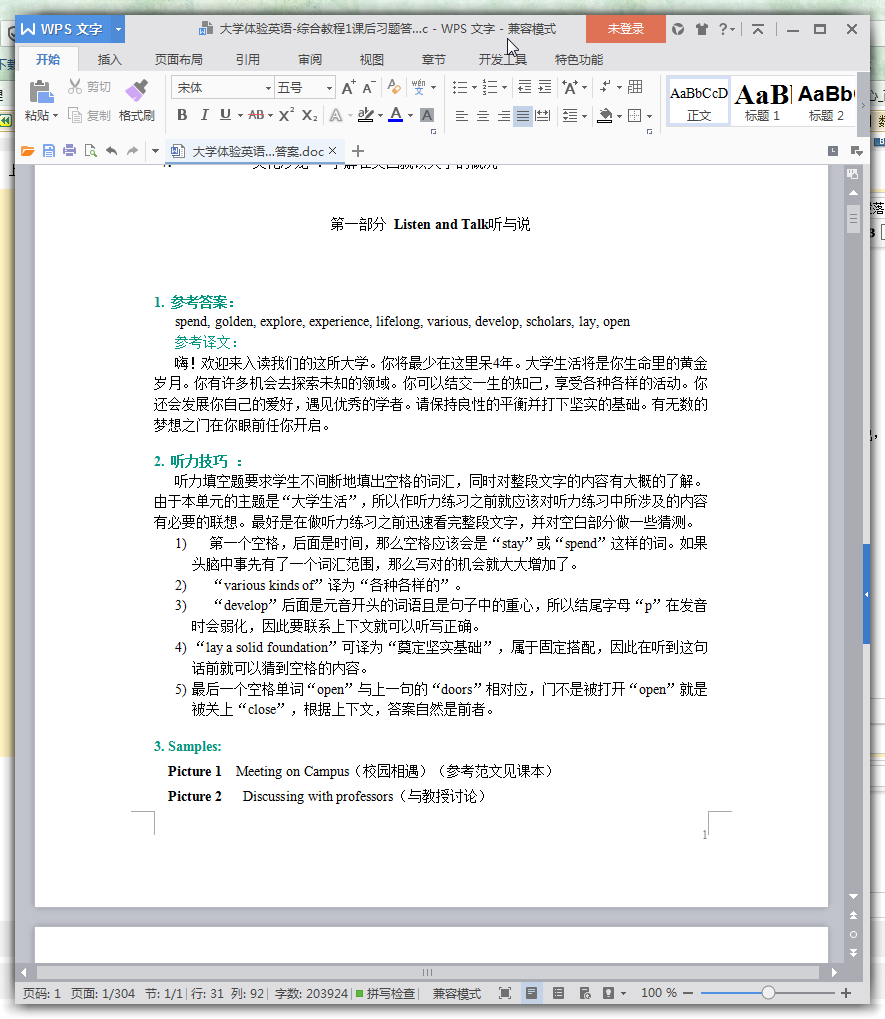Switch to the 视图 tab
The width and height of the screenshot is (885, 1019).
coord(372,60)
